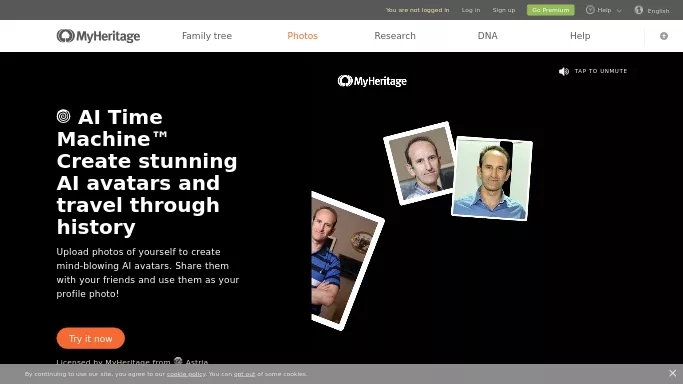This screenshot has width=683, height=384.
Task: Click the globe language icon
Action: coord(639,10)
